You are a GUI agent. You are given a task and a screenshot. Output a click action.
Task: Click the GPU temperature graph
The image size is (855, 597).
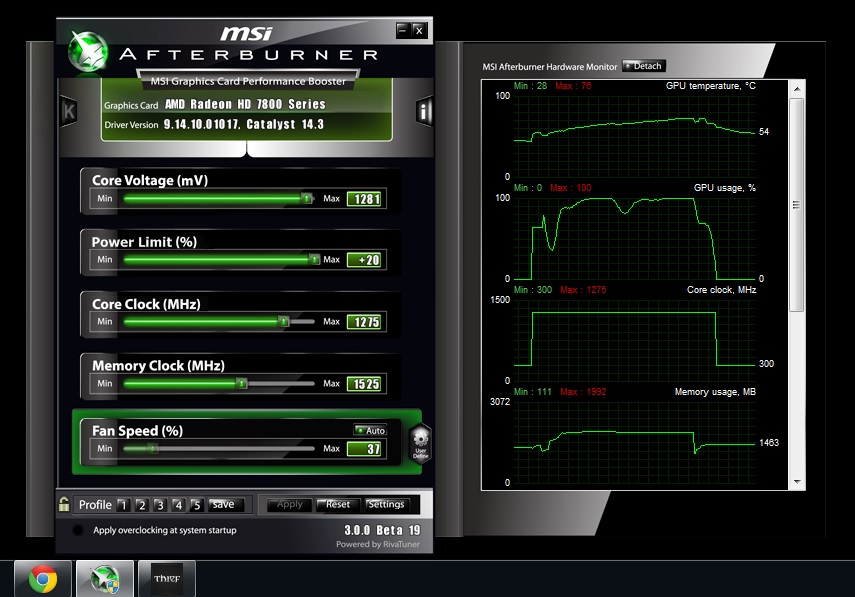tap(635, 136)
